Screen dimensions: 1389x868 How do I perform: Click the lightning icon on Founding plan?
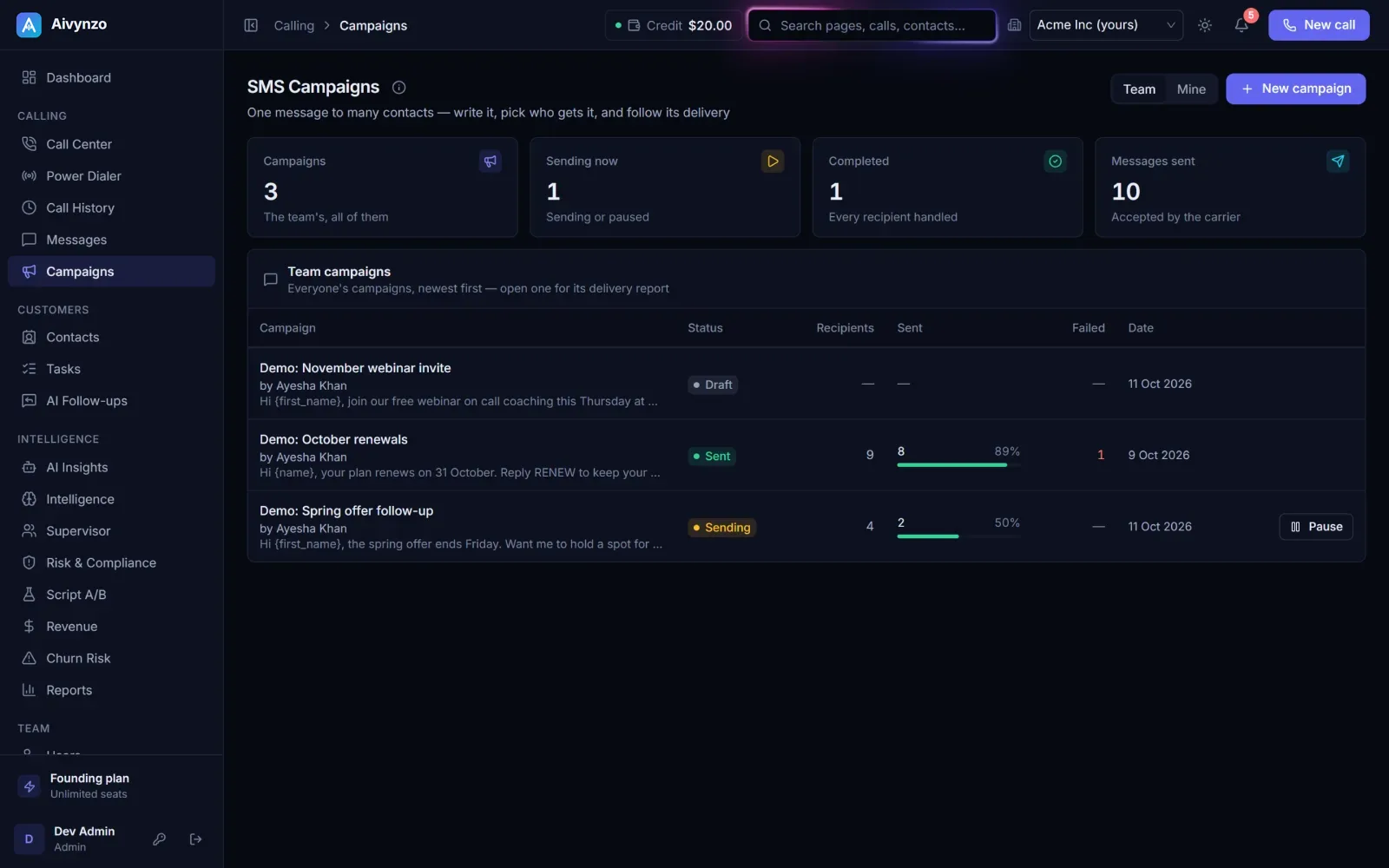click(x=30, y=786)
